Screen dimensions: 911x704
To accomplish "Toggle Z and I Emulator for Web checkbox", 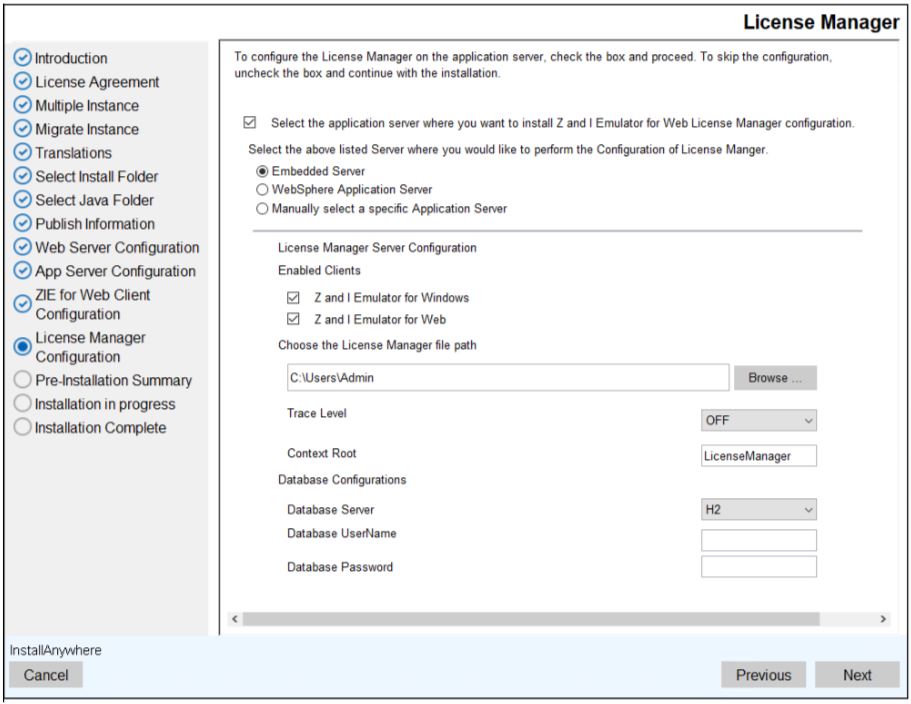I will pyautogui.click(x=294, y=319).
